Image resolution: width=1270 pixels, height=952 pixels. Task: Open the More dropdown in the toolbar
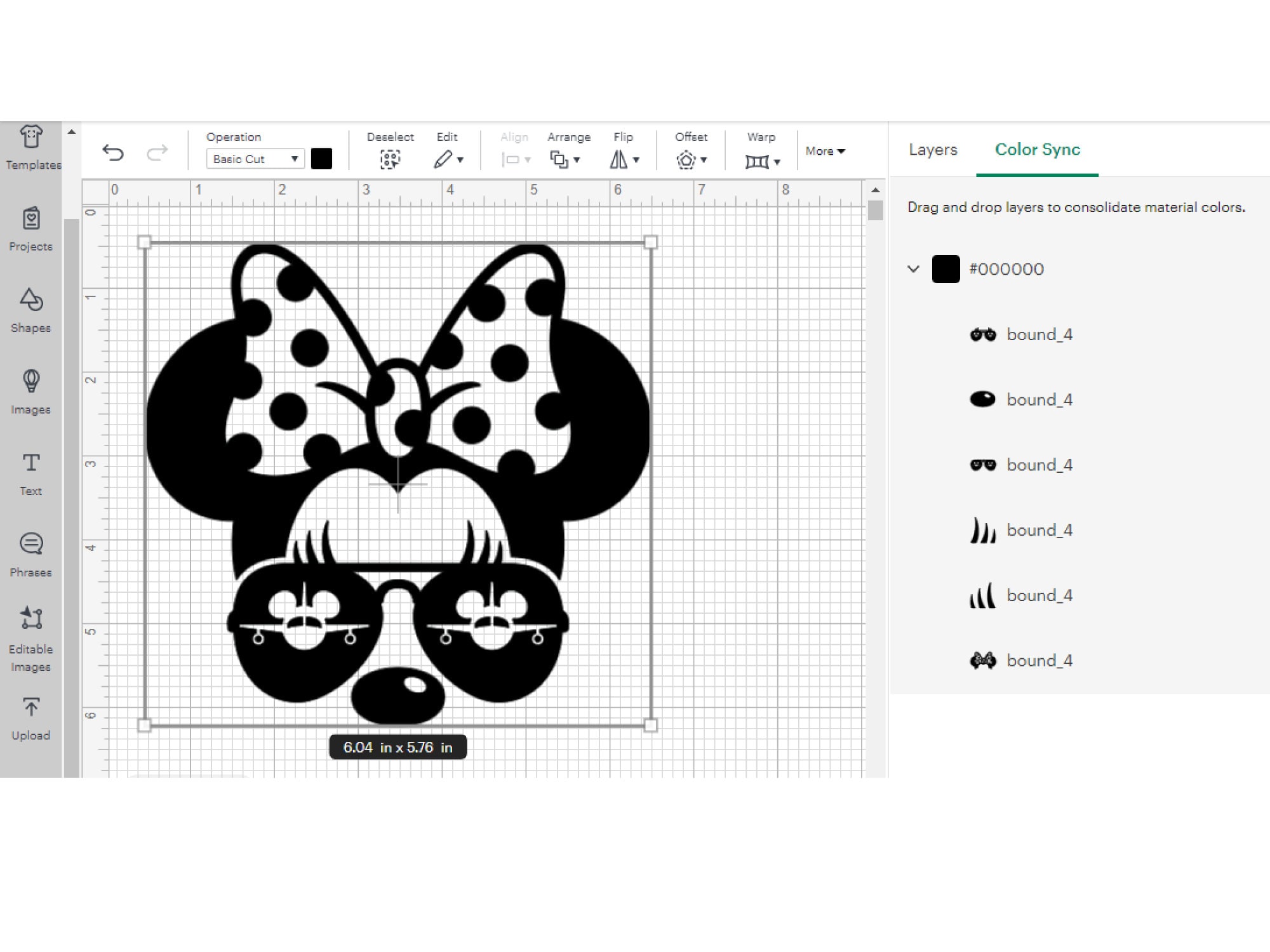[824, 151]
